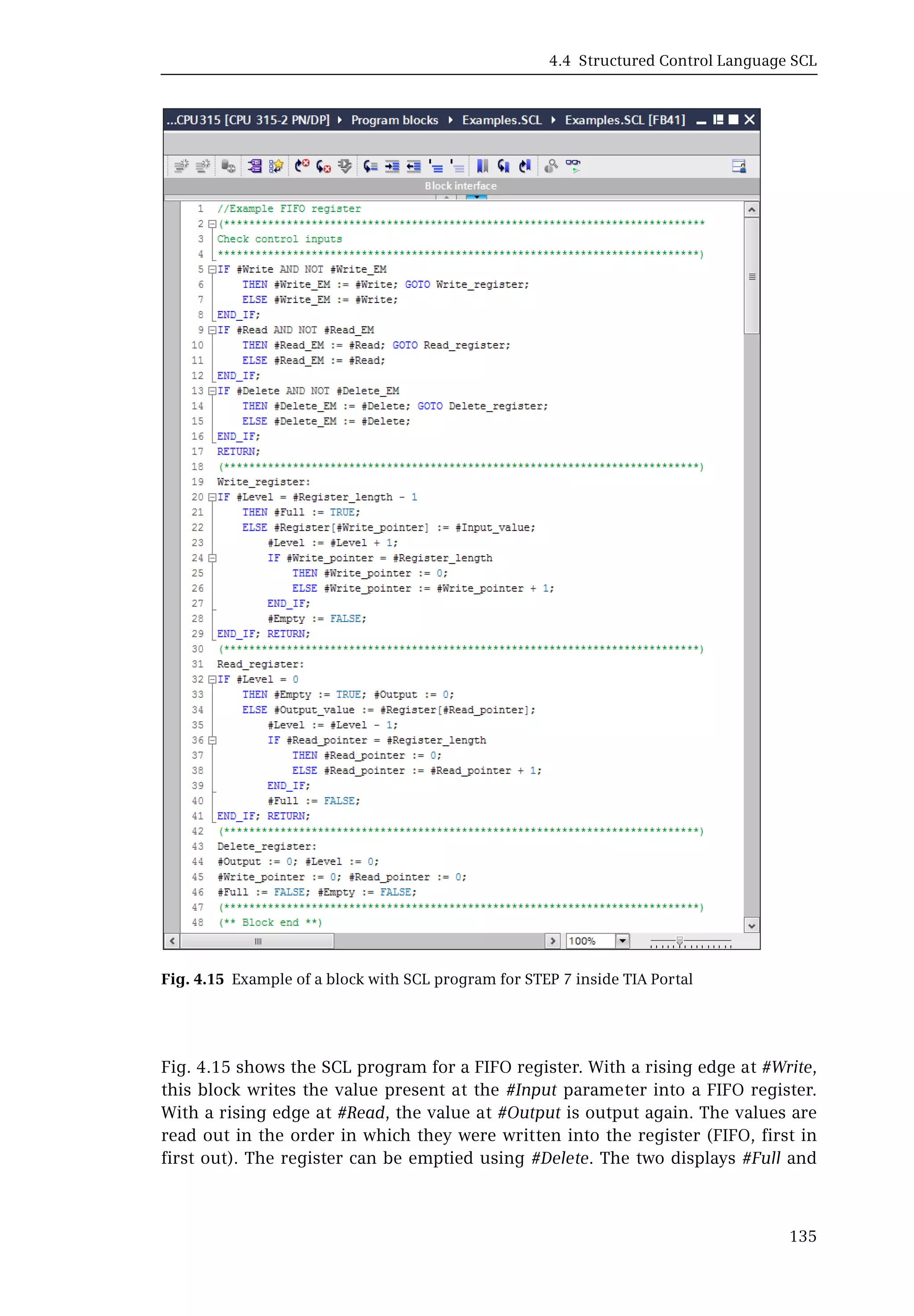
Task: Click the first insert-row icon in toolbar
Action: pos(181,166)
